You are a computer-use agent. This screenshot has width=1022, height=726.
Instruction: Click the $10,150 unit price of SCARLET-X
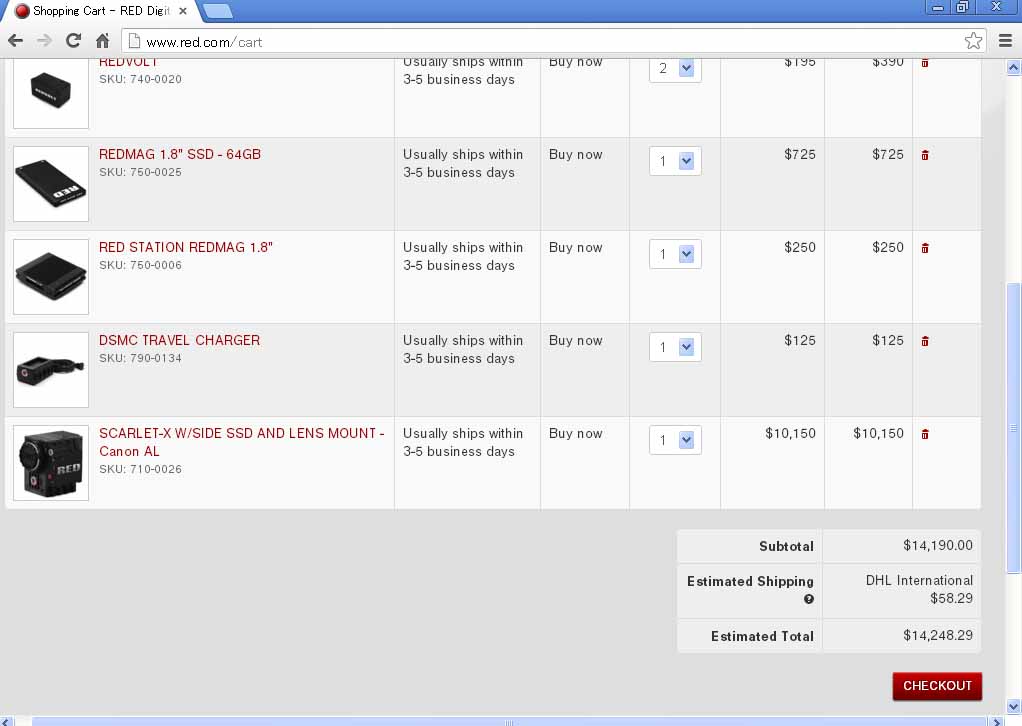[x=790, y=433]
